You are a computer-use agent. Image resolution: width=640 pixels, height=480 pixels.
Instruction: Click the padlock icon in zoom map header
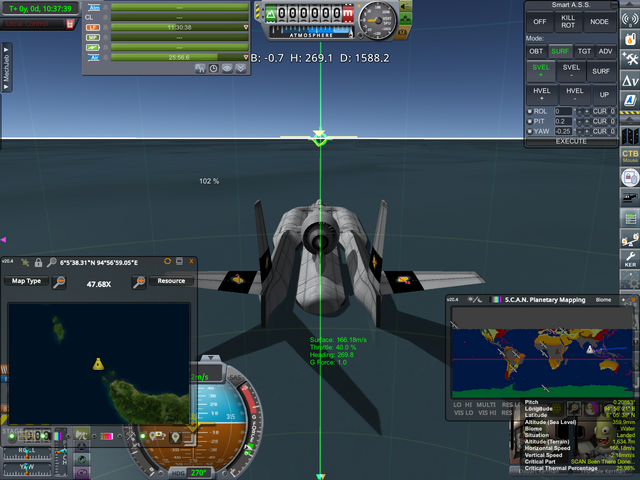(38, 262)
